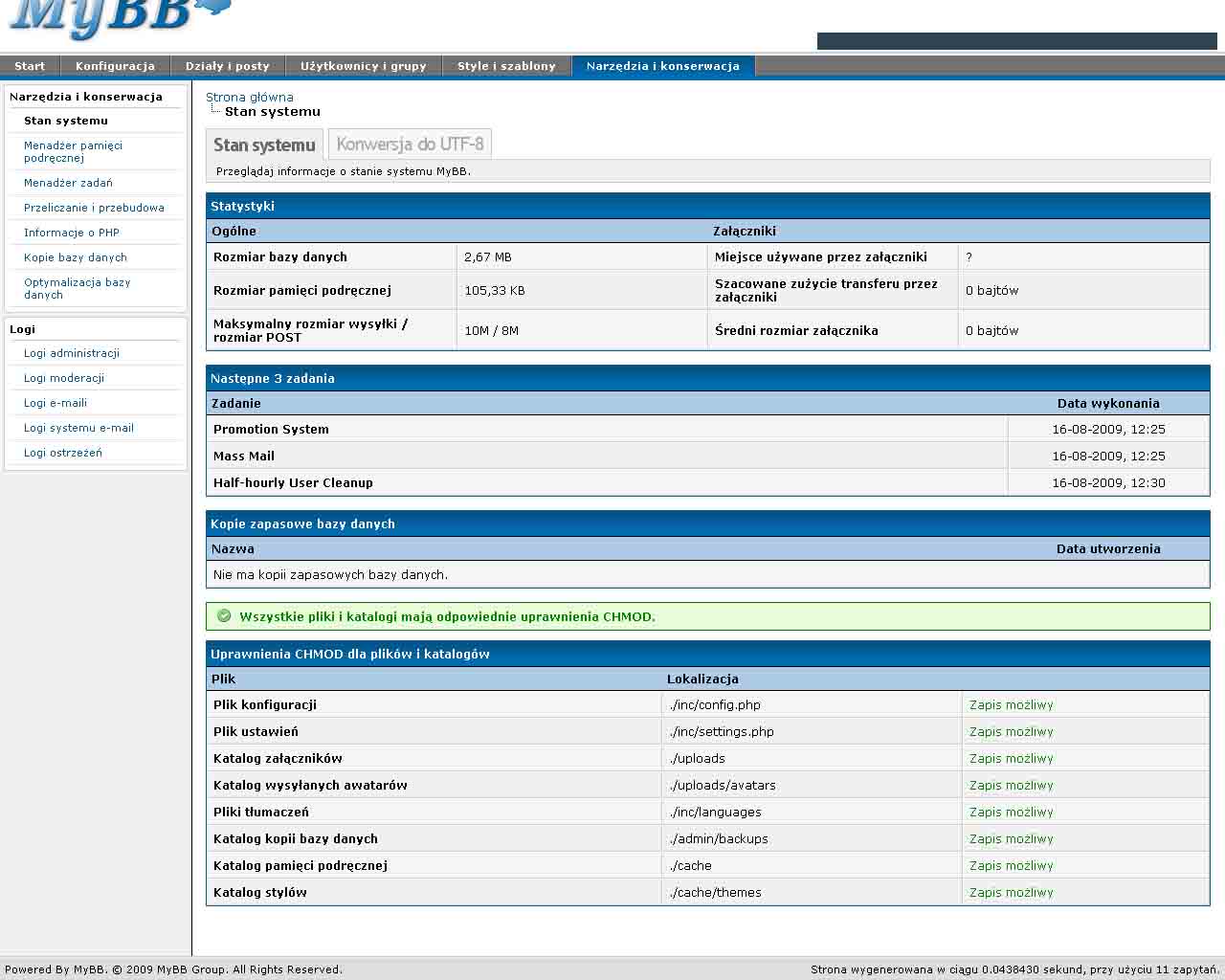Open Logi ostrzeżeń link
This screenshot has height=980, width=1225.
(x=63, y=453)
